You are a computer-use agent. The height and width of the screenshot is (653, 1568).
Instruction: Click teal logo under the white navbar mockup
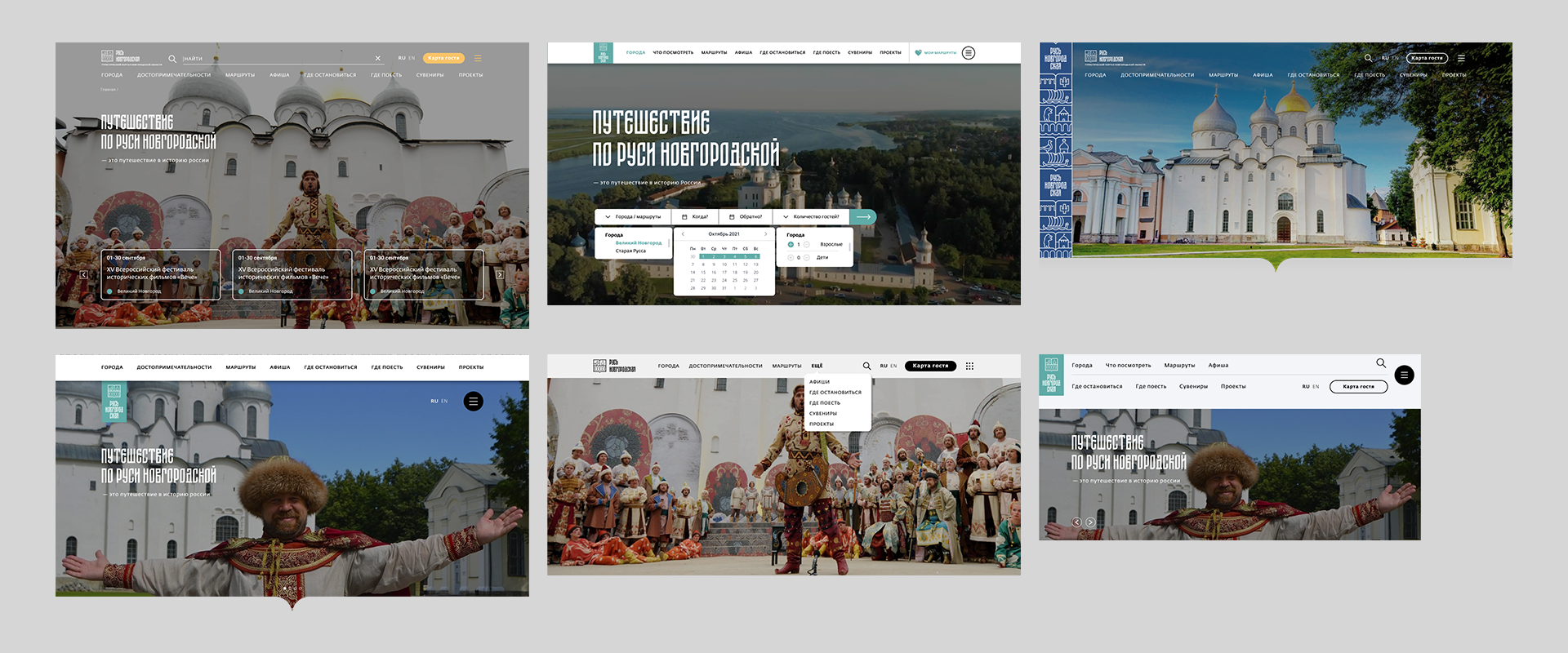pos(114,401)
